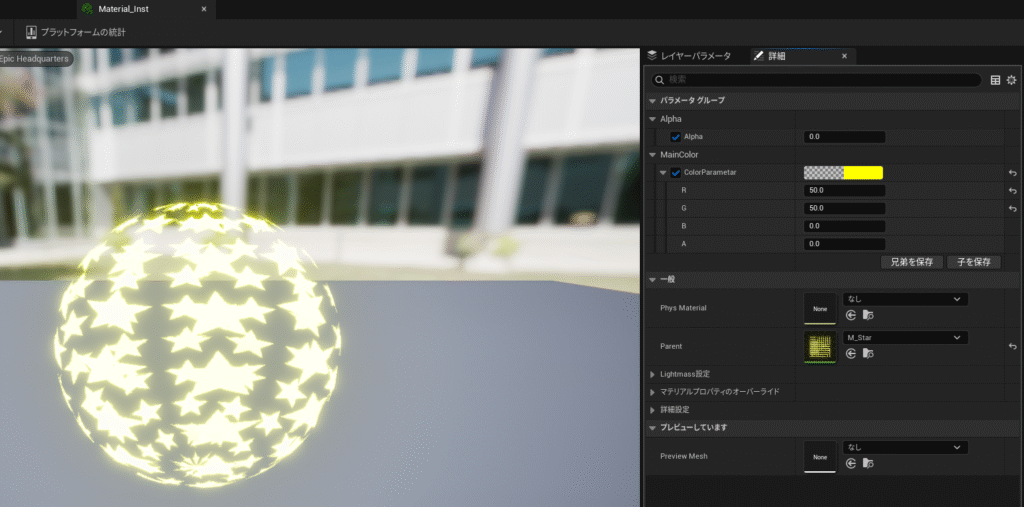
Task: Collapse the パラメータ グループ section
Action: point(652,101)
